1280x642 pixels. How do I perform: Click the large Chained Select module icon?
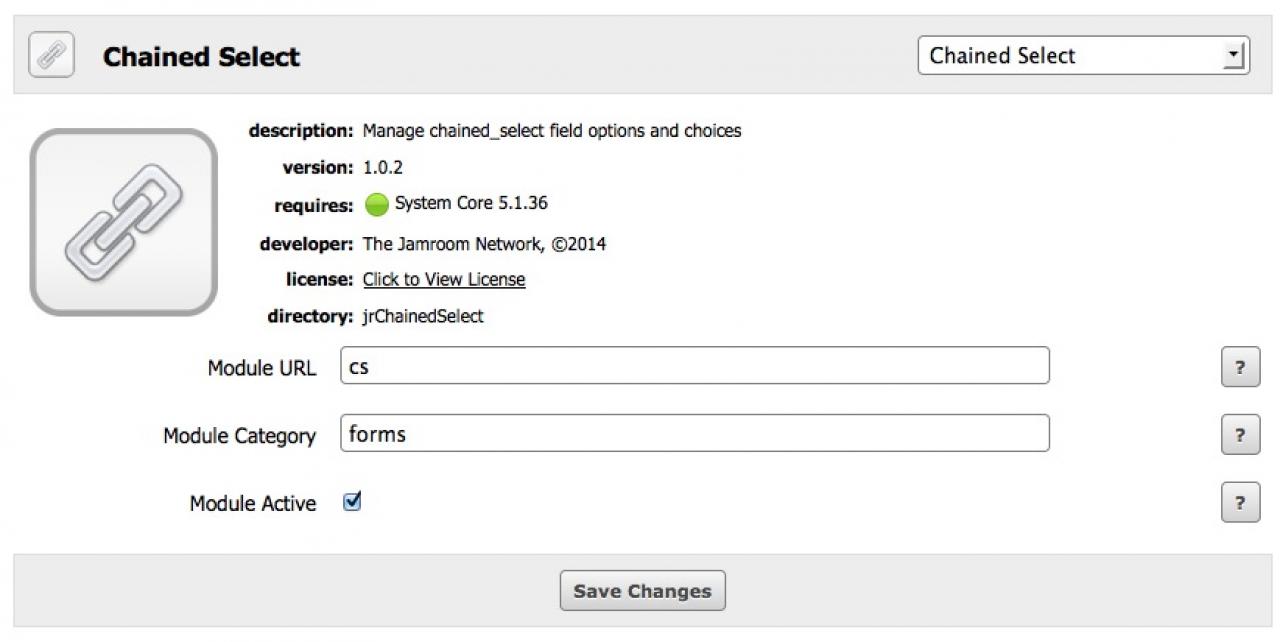pos(124,222)
